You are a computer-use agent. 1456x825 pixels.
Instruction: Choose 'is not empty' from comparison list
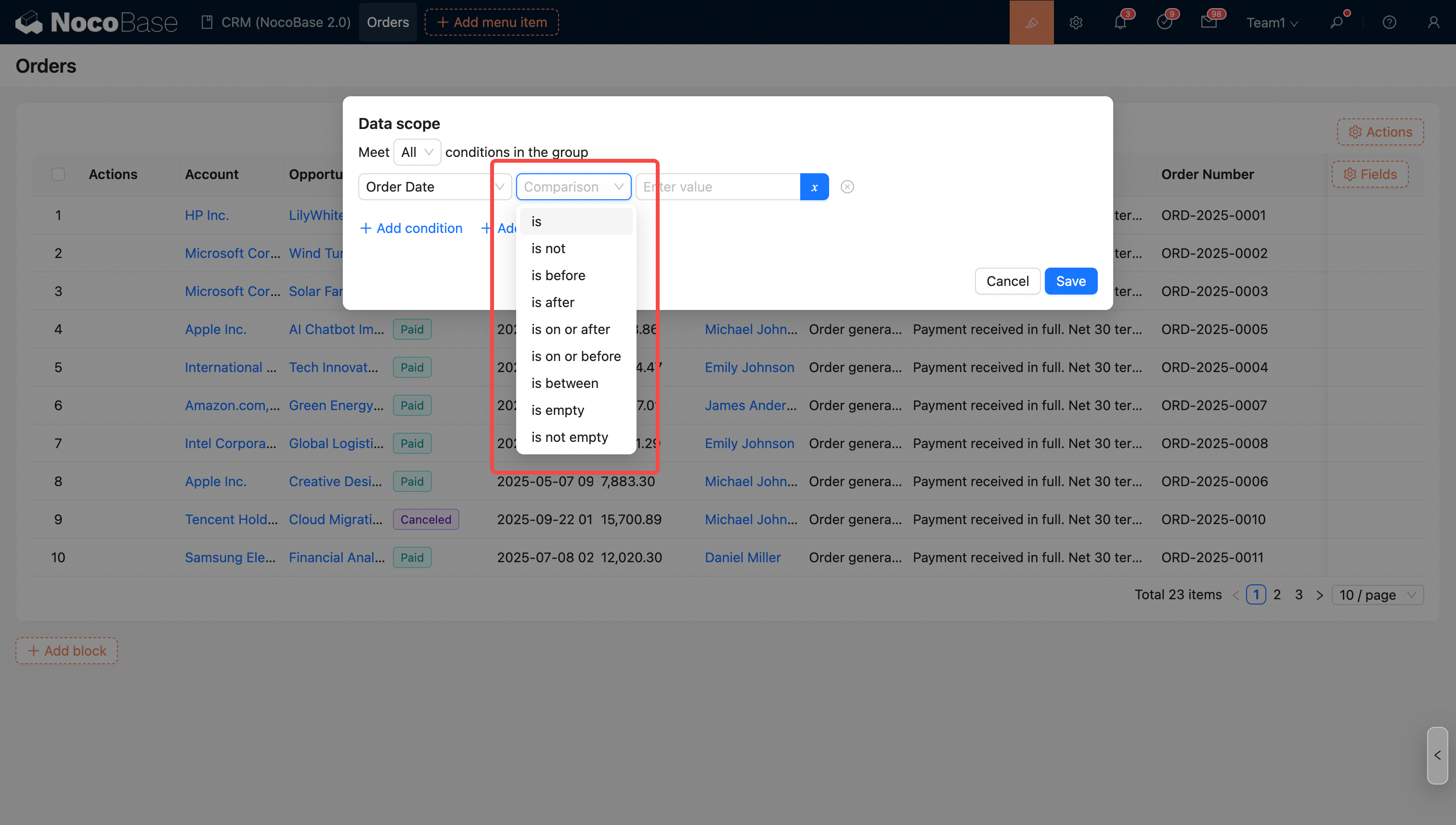(x=569, y=437)
